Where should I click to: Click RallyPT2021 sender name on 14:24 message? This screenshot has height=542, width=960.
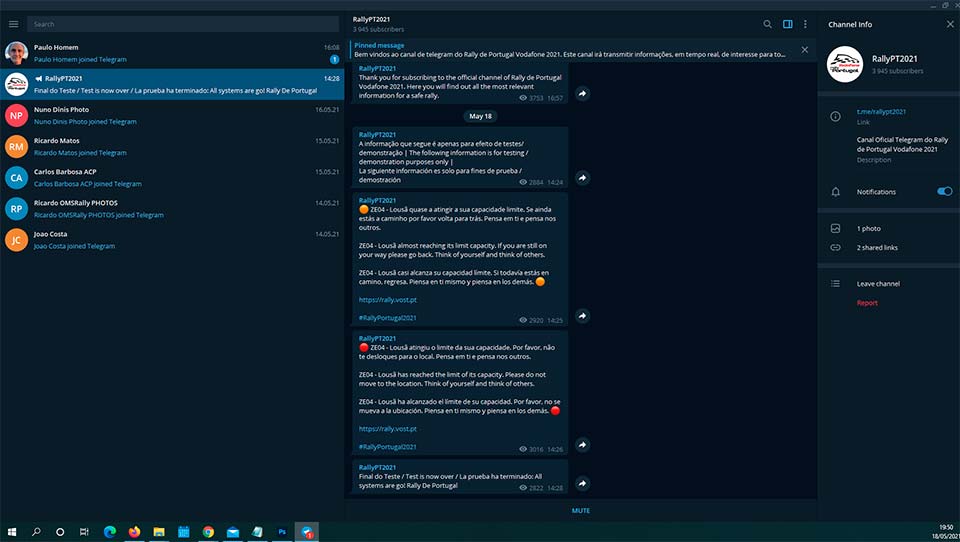pos(377,135)
